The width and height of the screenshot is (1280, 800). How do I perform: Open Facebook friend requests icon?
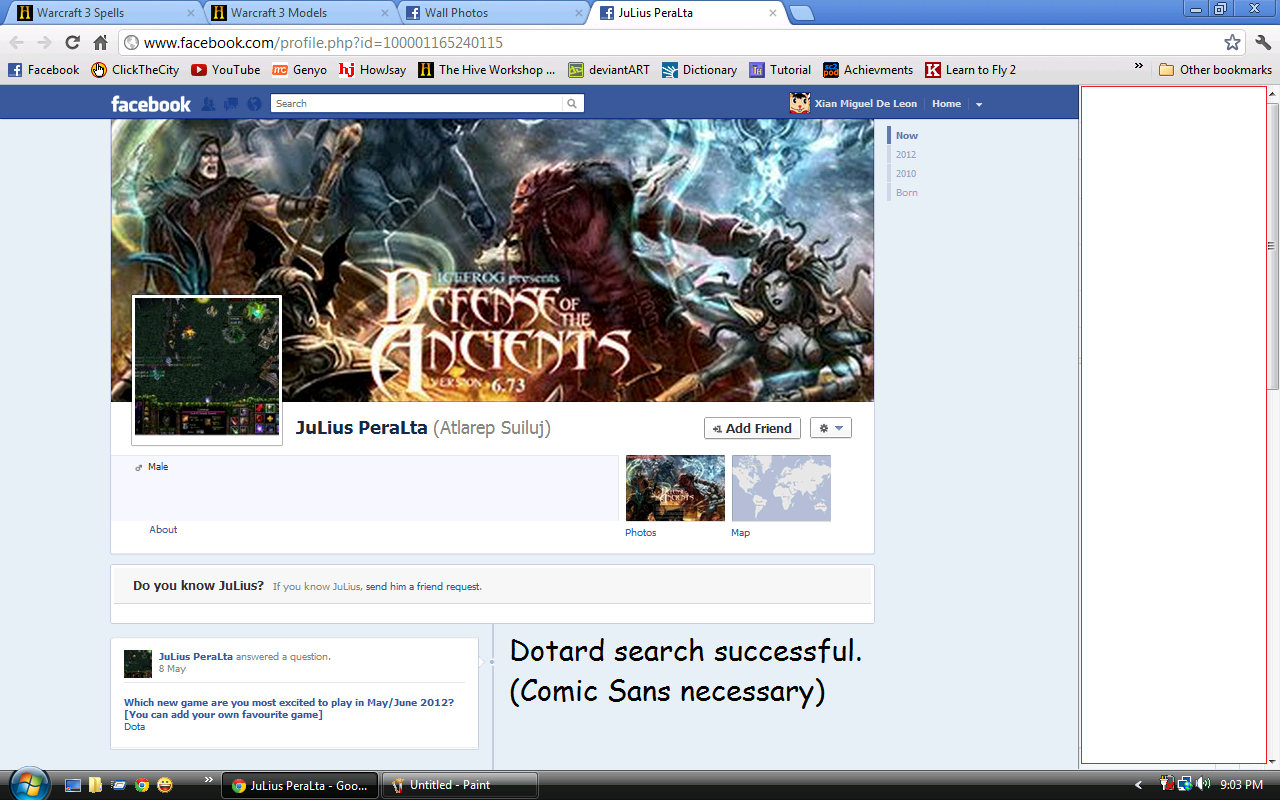(209, 104)
